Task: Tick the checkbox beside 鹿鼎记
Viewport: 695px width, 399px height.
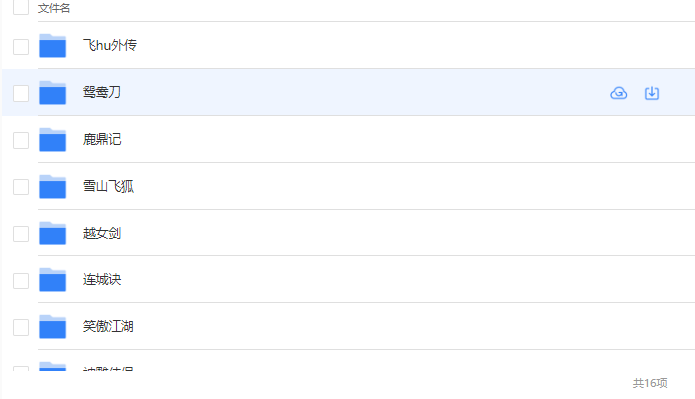Action: pyautogui.click(x=21, y=141)
